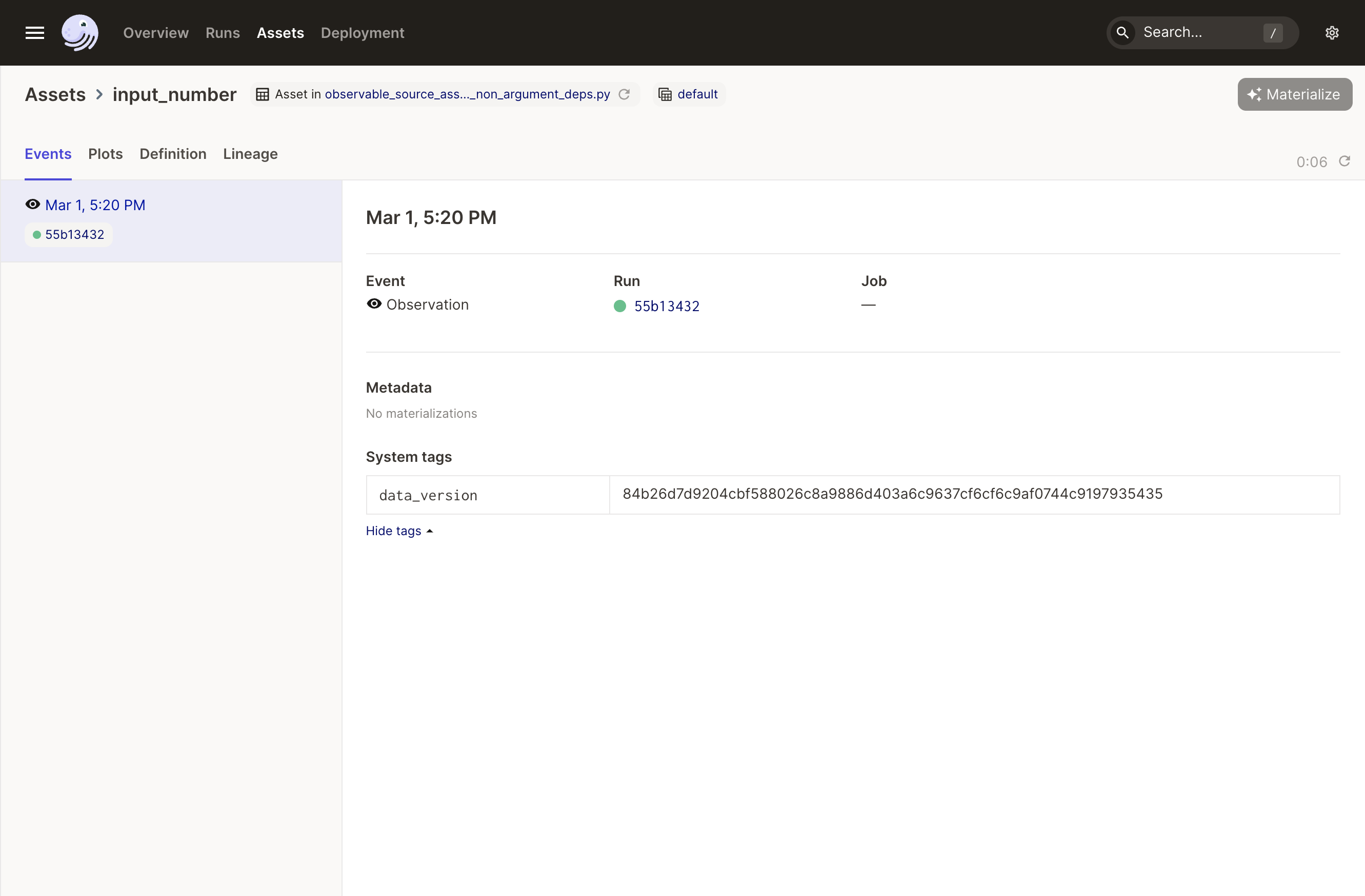Click inside the Search field
The width and height of the screenshot is (1365, 896).
1193,33
